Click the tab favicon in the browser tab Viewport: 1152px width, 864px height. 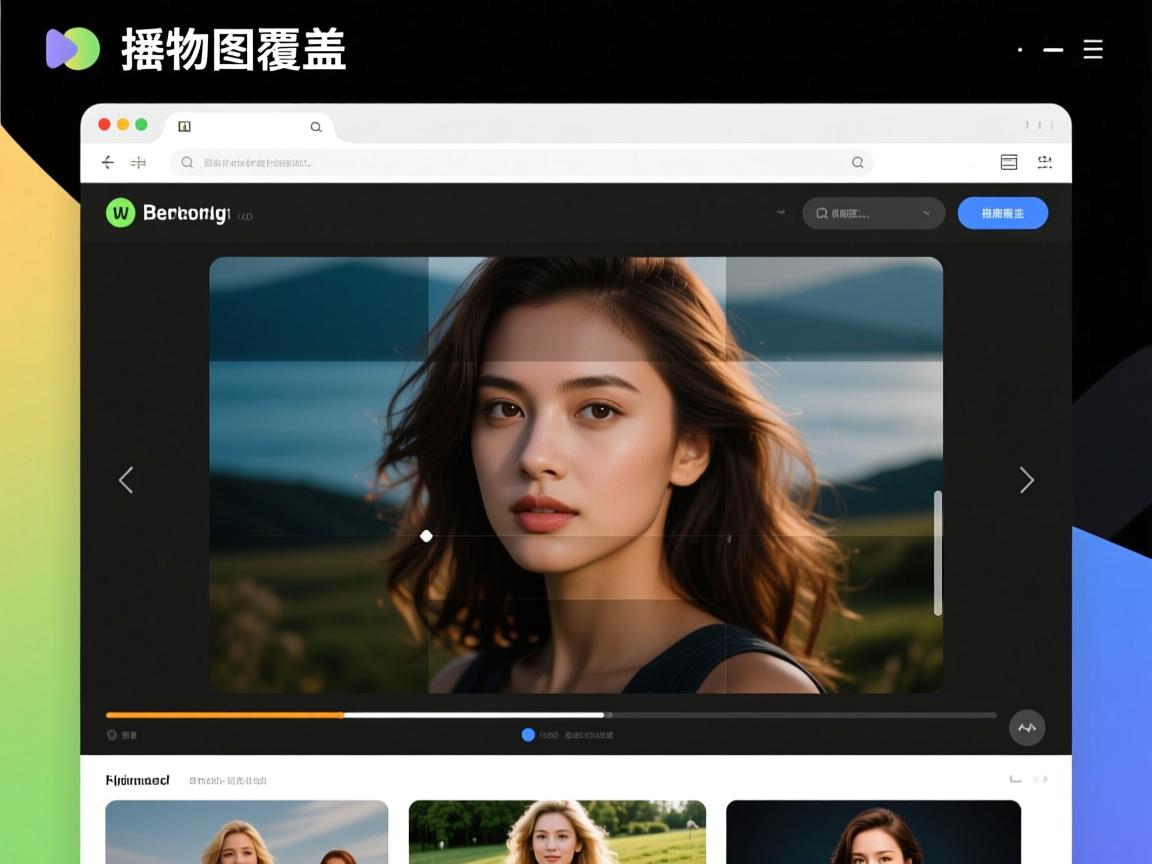(x=184, y=126)
